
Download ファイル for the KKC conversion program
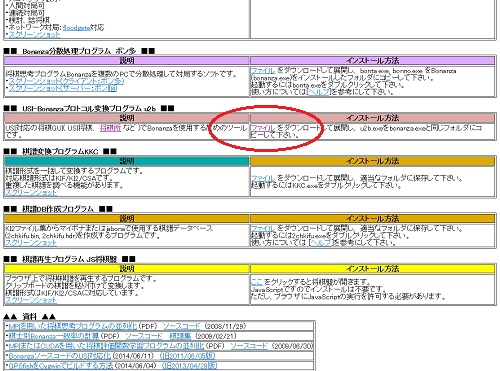[263, 178]
